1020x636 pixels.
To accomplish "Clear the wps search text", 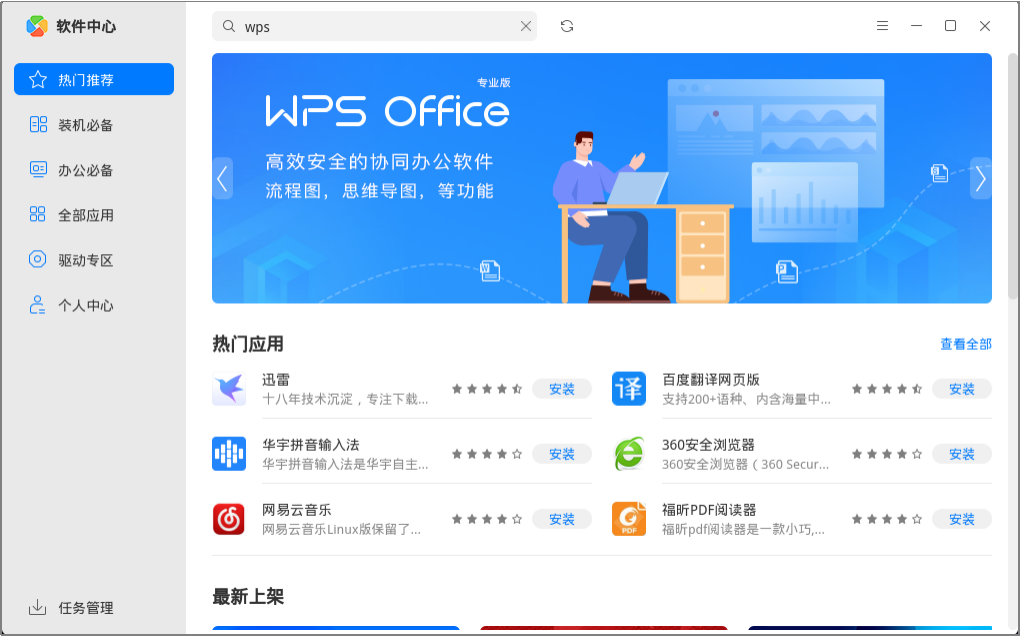I will pyautogui.click(x=526, y=26).
